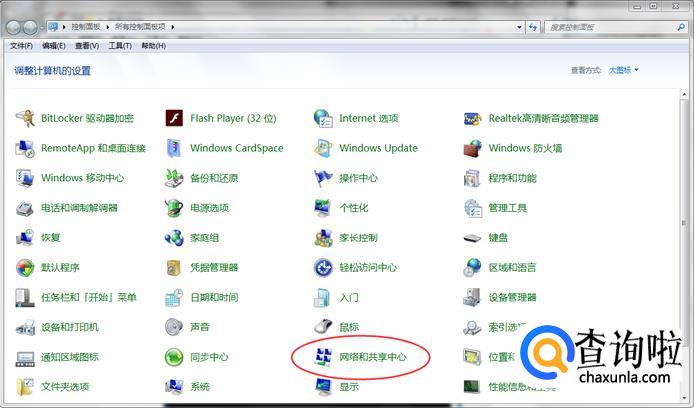Viewport: 694px width, 408px height.
Task: Open 家长控制 icon
Action: click(x=323, y=238)
